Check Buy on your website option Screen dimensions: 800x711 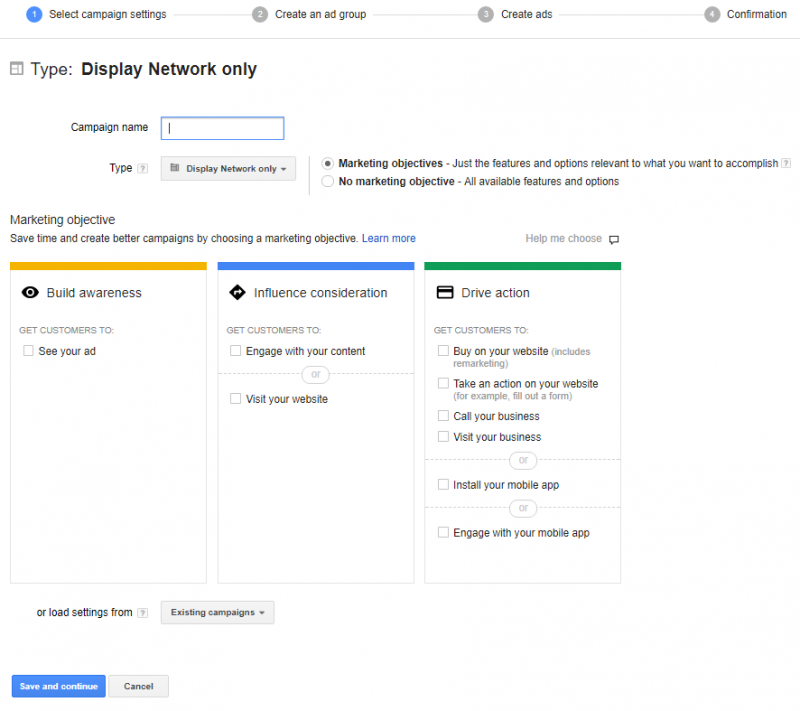[x=443, y=350]
